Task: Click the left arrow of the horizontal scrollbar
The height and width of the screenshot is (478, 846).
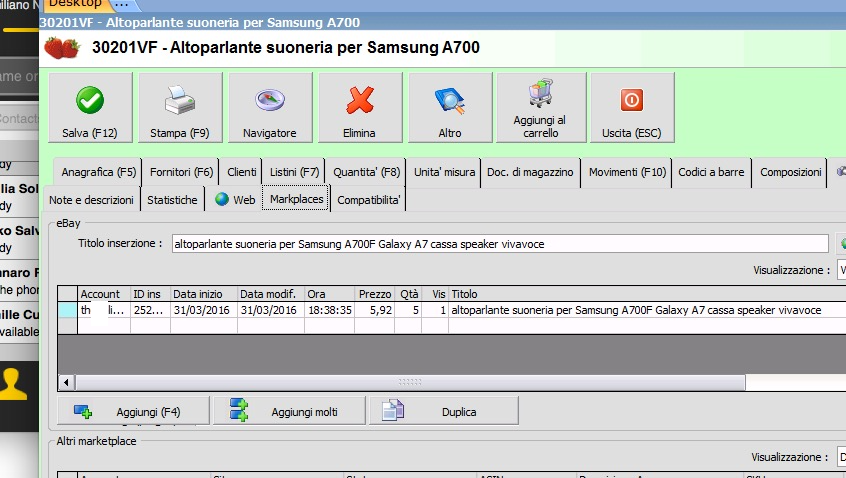Action: click(x=67, y=382)
